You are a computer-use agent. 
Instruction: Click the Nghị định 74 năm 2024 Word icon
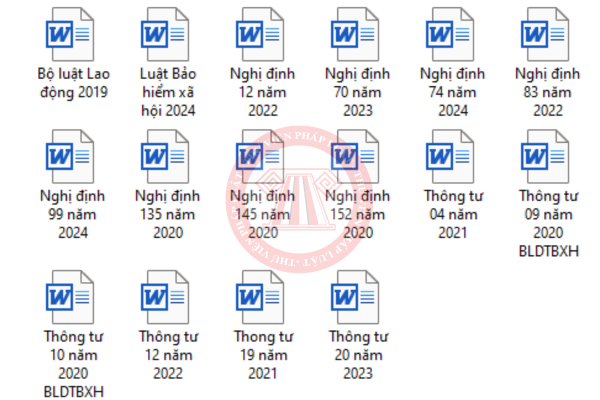point(450,34)
